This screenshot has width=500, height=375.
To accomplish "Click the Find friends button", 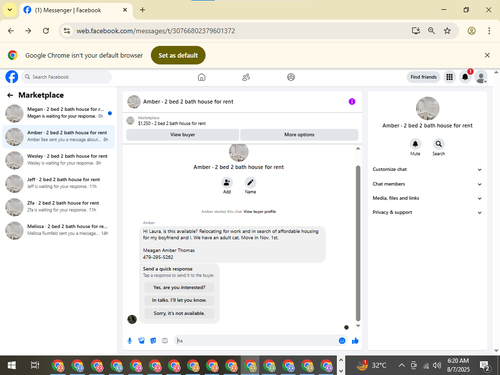I will click(423, 77).
